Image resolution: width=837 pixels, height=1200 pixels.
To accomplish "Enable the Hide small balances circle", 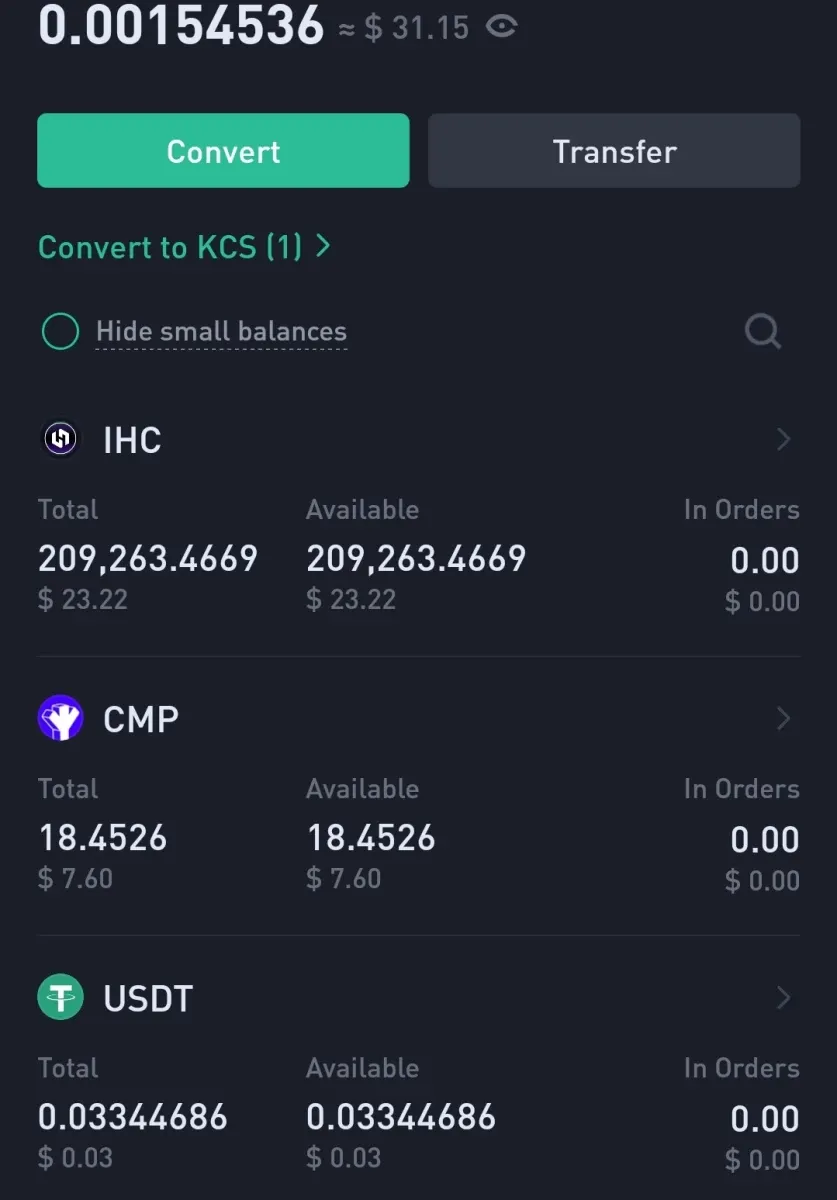I will (x=60, y=332).
